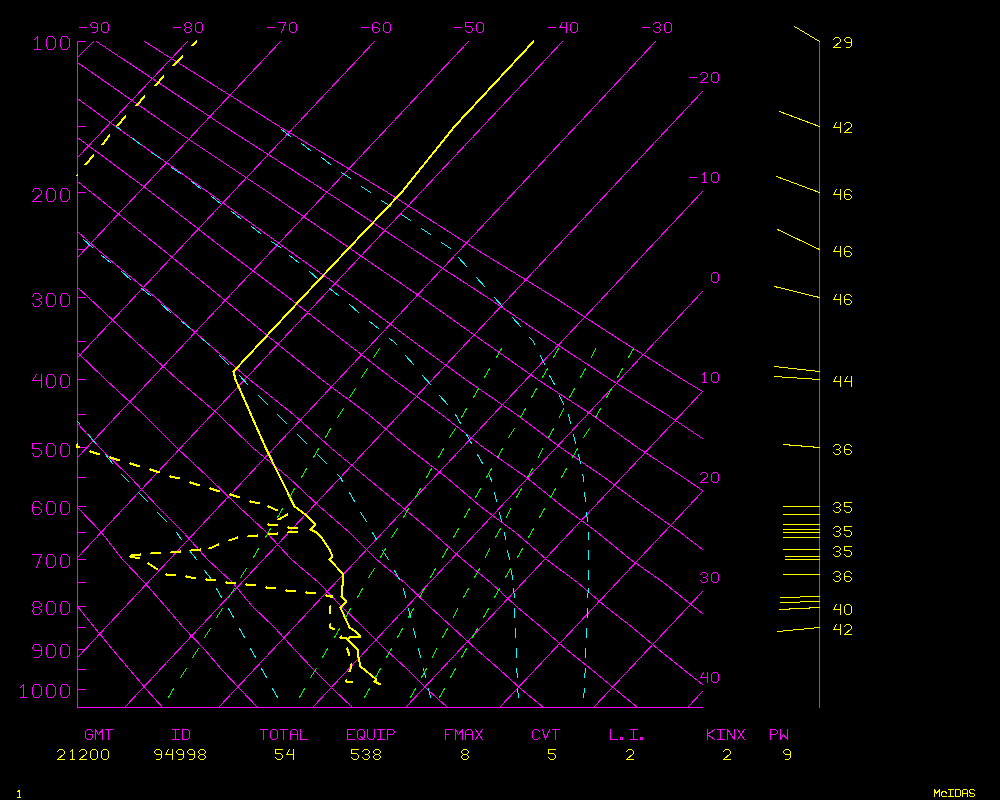1000x800 pixels.
Task: Select the 0 isotherm label
Action: [714, 278]
